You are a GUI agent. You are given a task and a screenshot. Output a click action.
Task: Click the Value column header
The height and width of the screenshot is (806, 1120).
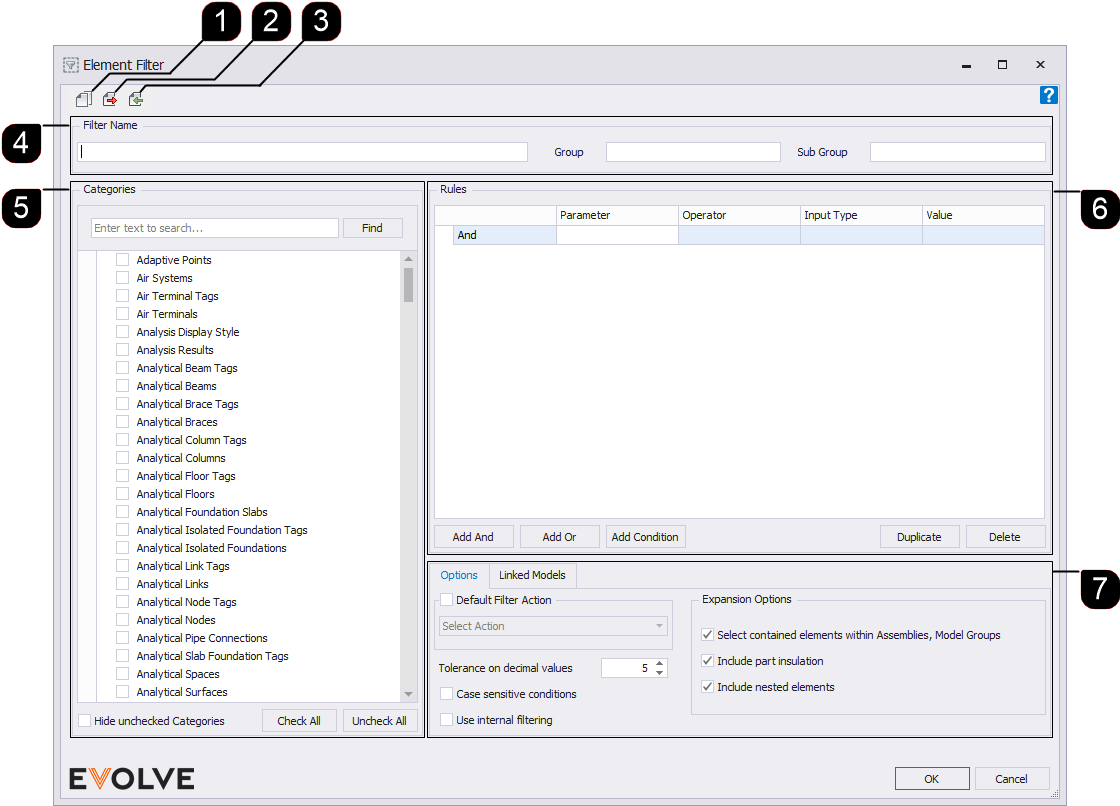984,215
